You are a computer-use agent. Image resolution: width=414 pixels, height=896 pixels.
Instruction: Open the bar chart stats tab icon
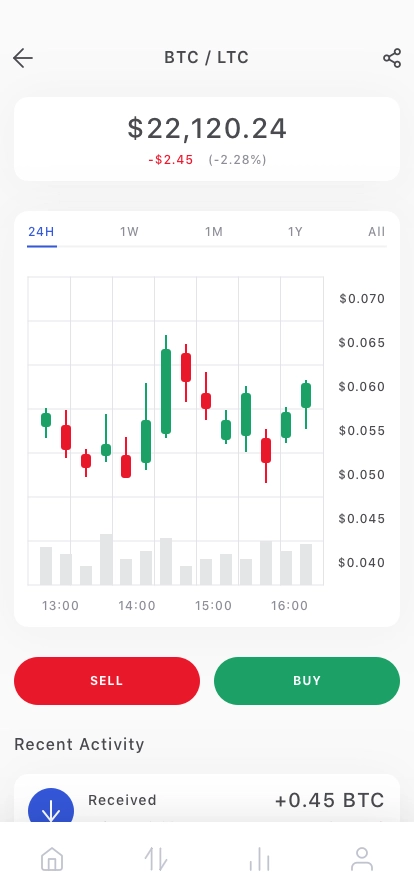tap(259, 859)
